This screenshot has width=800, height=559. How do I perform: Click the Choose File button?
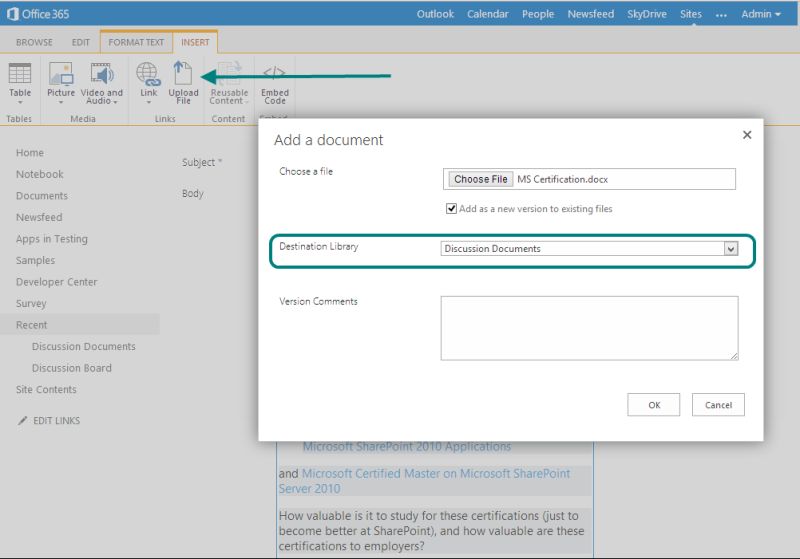pos(481,179)
